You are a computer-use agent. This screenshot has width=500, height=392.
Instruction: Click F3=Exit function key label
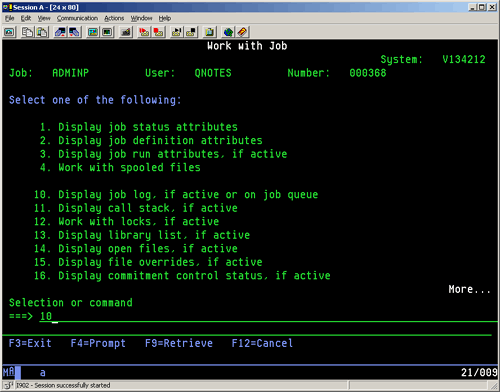(30, 343)
